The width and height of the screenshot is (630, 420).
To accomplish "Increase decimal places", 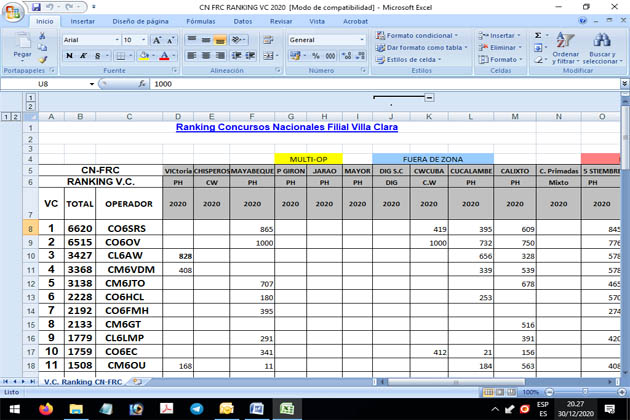I will tap(347, 55).
